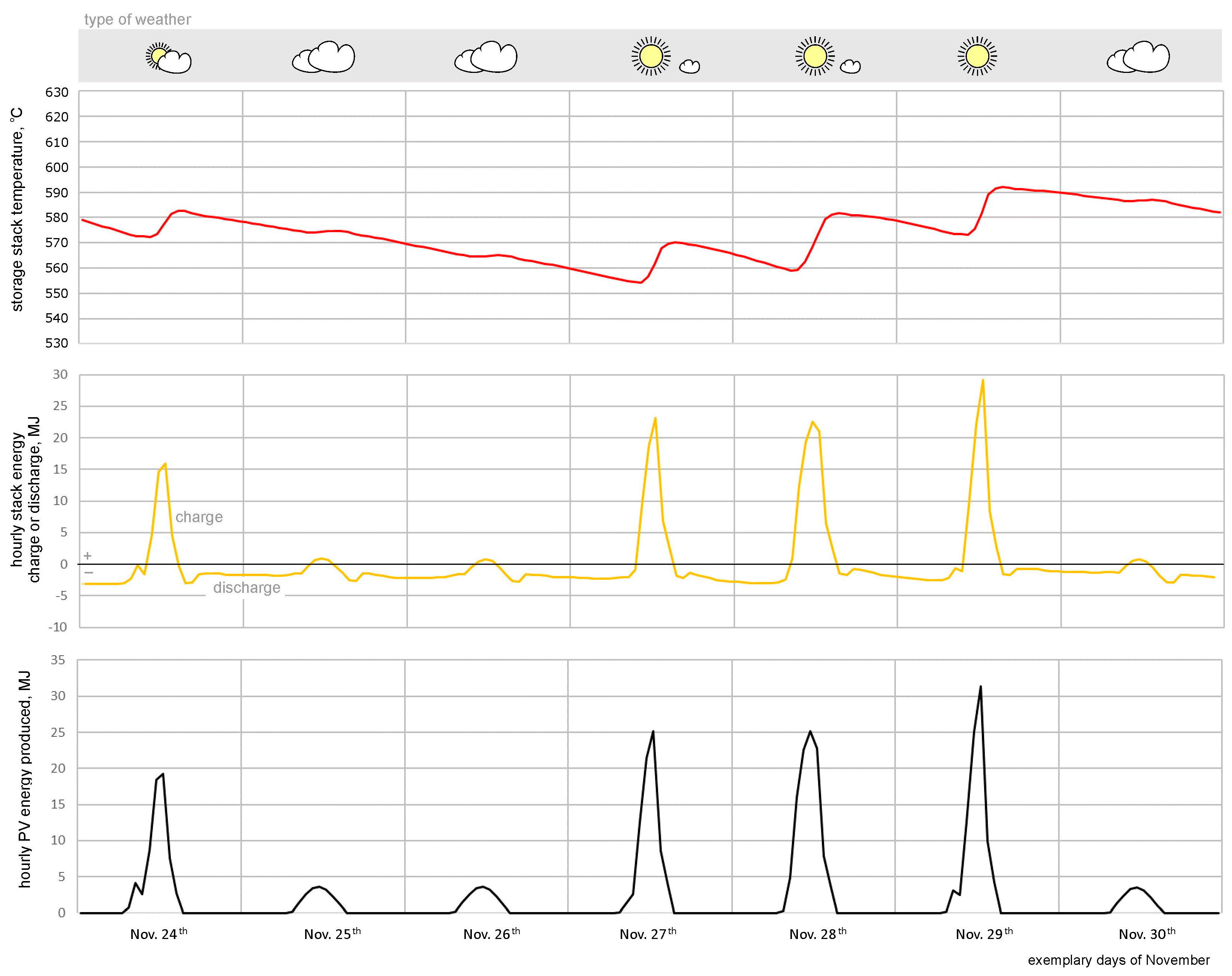Click the 'hourly stack energy charge or discharge' axis title
The width and height of the screenshot is (1232, 976).
point(25,499)
